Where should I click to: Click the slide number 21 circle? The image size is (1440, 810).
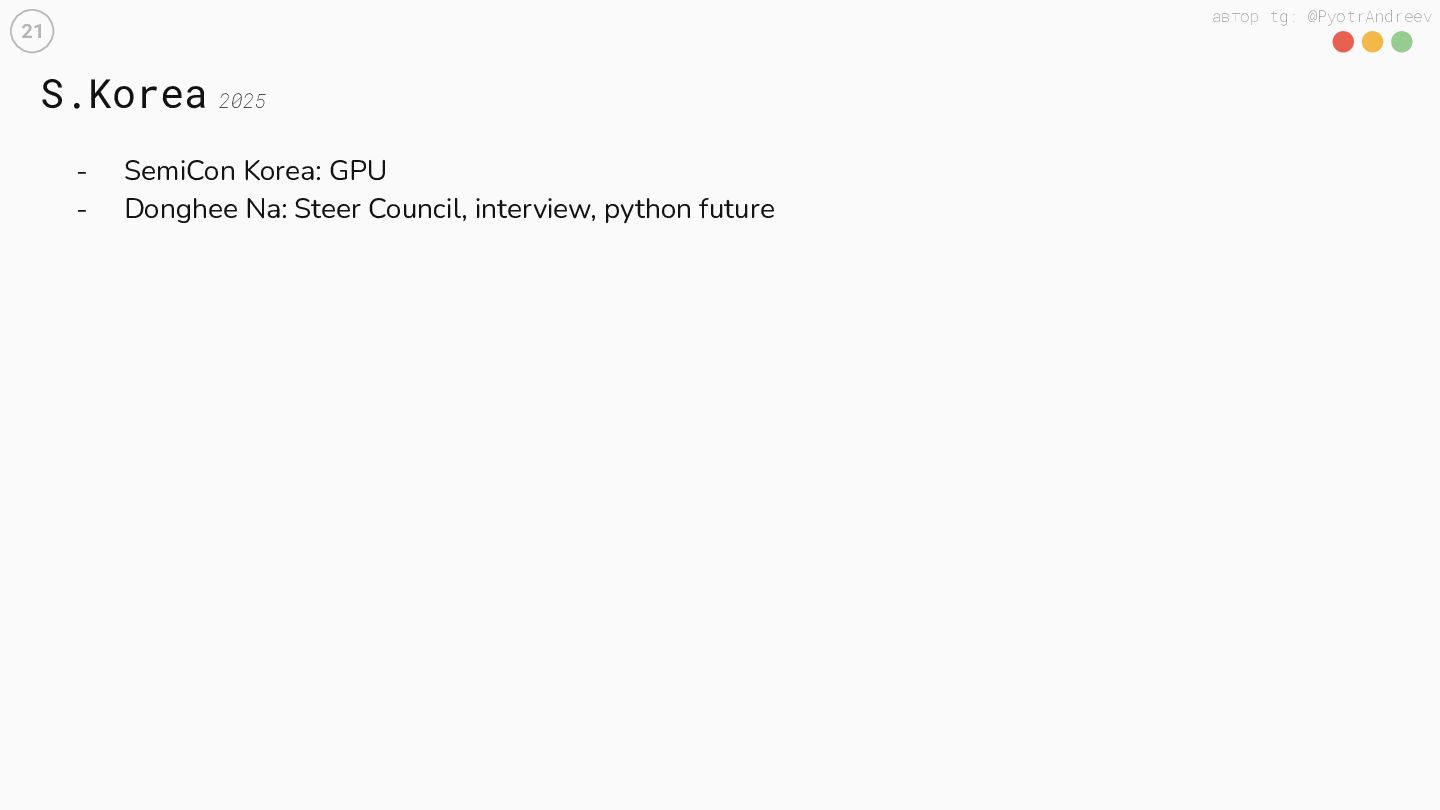click(32, 31)
